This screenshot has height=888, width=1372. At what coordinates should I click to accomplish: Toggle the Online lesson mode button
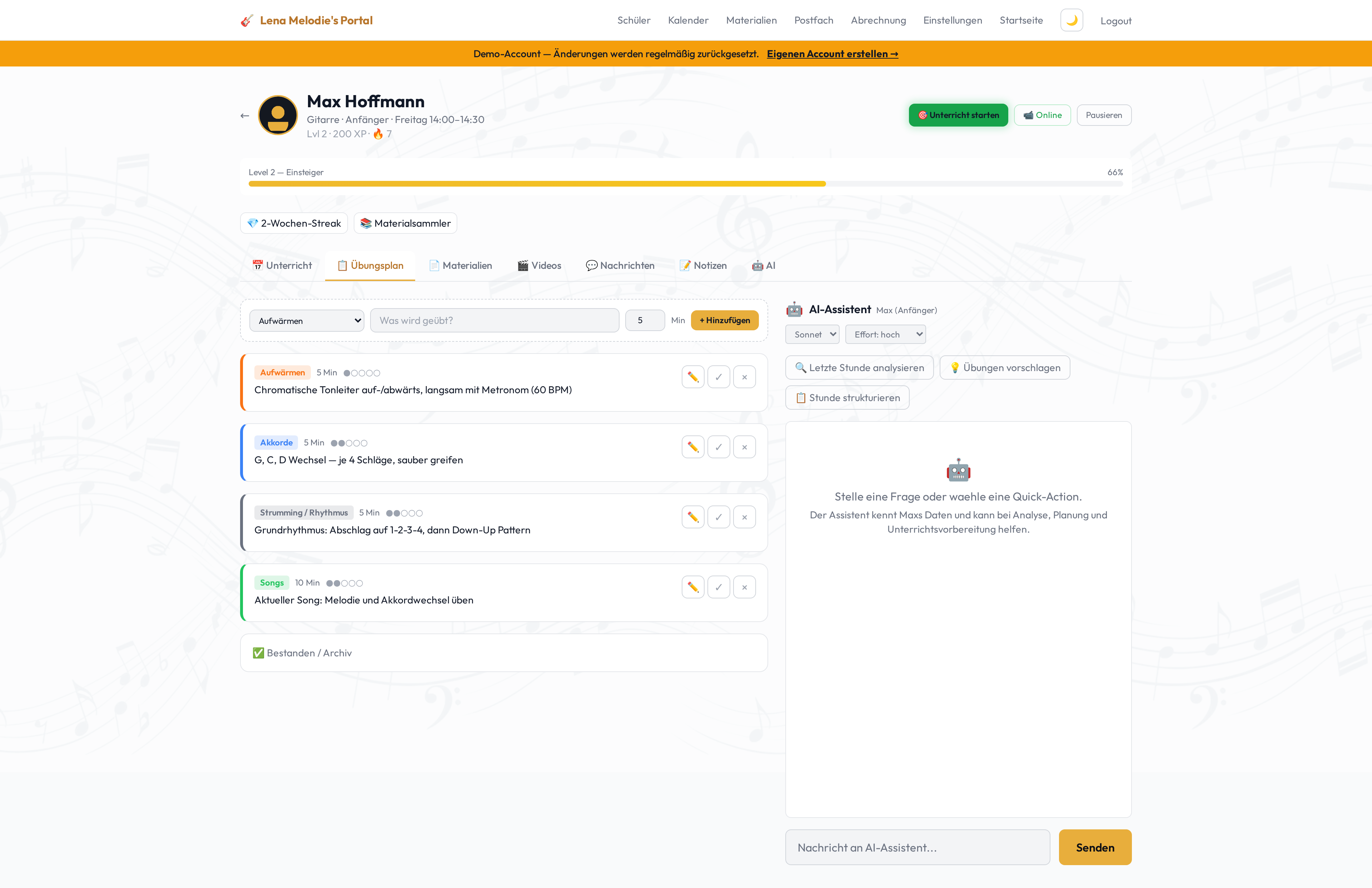1042,115
